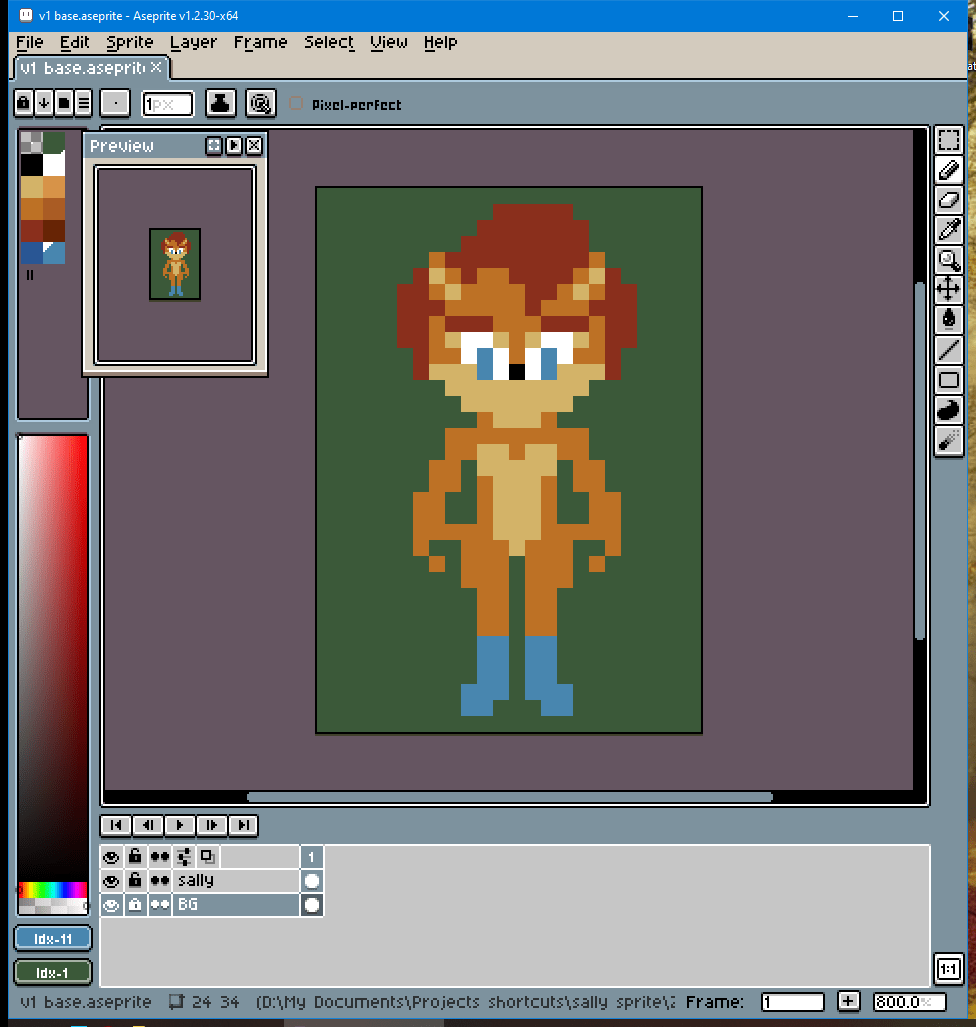The image size is (976, 1027).
Task: Play the animation in the timeline
Action: click(x=180, y=825)
